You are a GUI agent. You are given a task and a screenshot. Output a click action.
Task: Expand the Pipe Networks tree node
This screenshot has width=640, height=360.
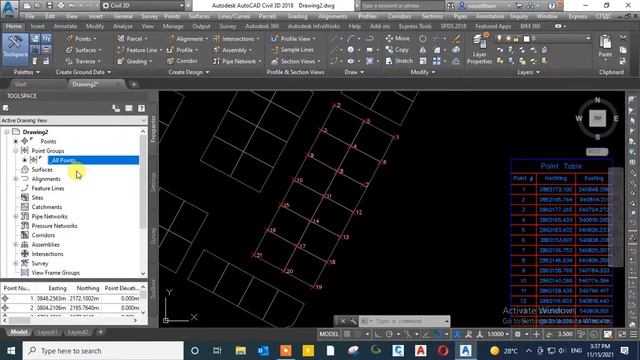[16, 216]
